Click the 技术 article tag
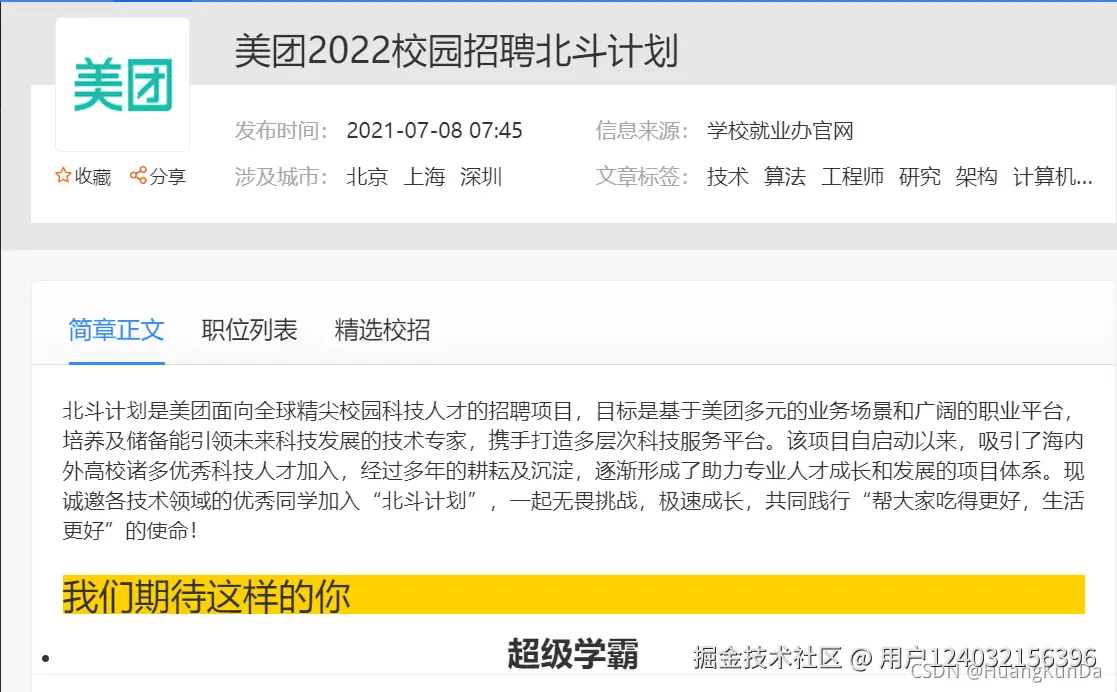 [728, 176]
